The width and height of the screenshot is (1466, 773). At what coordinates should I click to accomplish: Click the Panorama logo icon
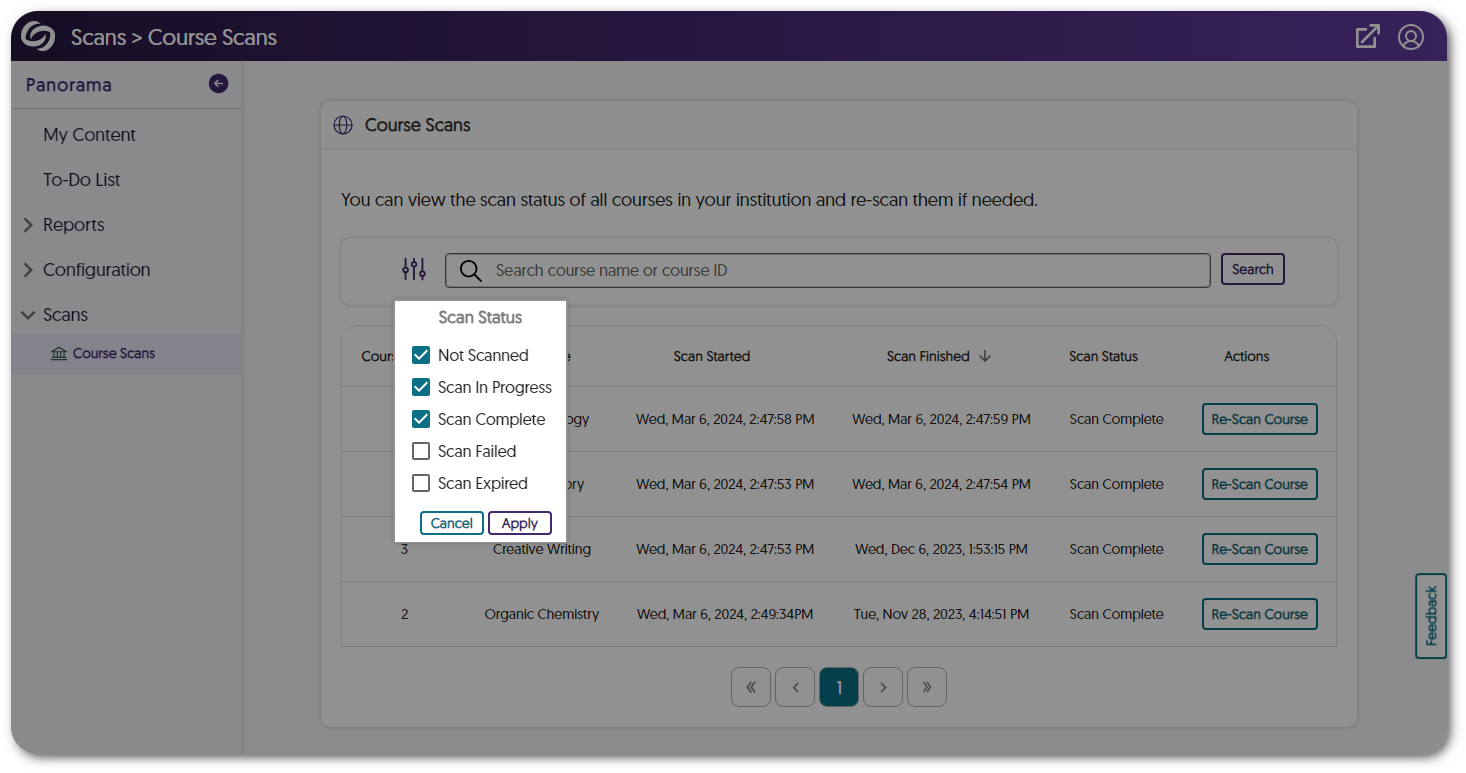(x=38, y=37)
